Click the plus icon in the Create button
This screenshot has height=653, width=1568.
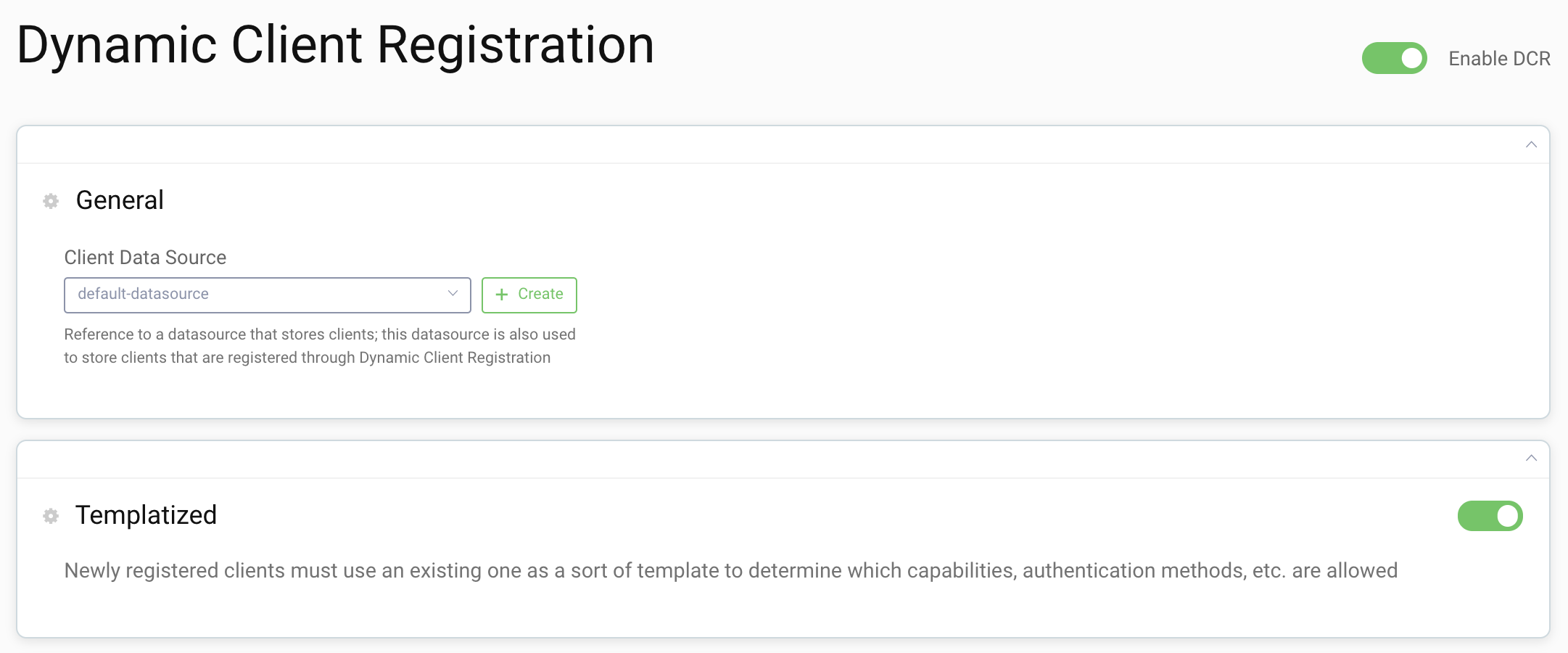[x=501, y=295]
